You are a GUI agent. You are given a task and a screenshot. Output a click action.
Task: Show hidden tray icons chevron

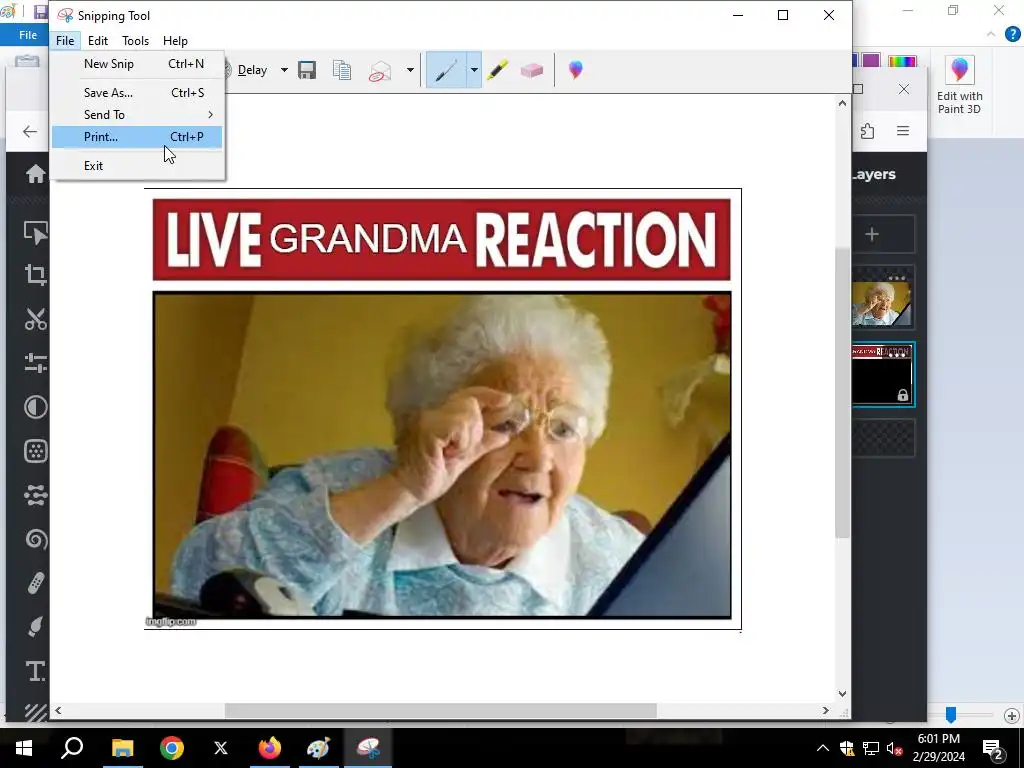(823, 748)
